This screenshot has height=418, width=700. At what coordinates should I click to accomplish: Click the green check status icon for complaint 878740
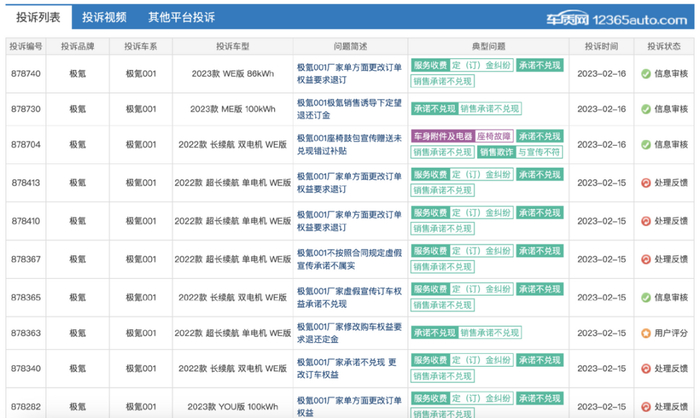click(646, 74)
